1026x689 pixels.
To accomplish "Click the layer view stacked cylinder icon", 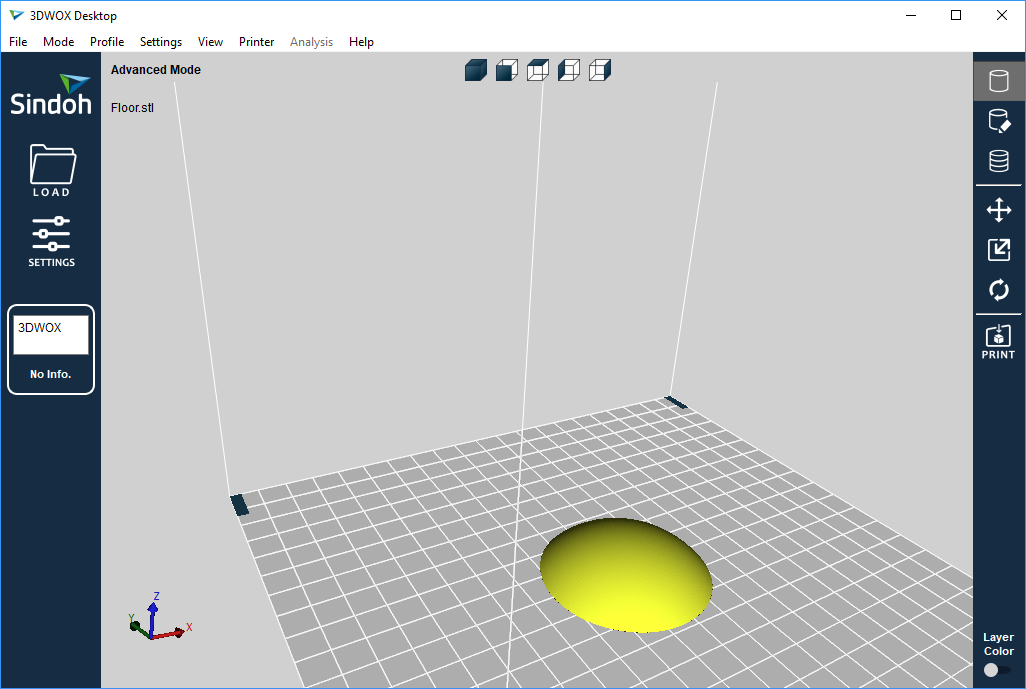I will [x=999, y=160].
